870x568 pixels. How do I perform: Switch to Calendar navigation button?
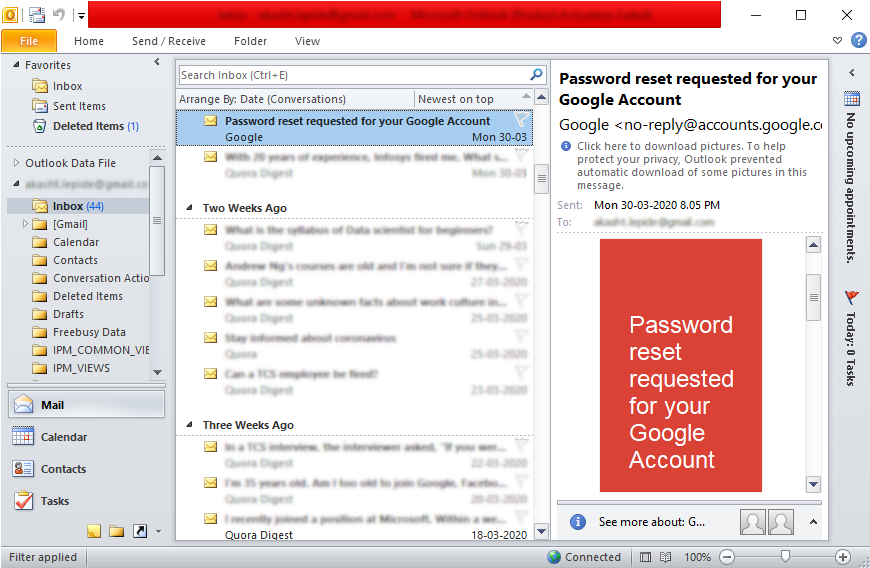[x=86, y=437]
